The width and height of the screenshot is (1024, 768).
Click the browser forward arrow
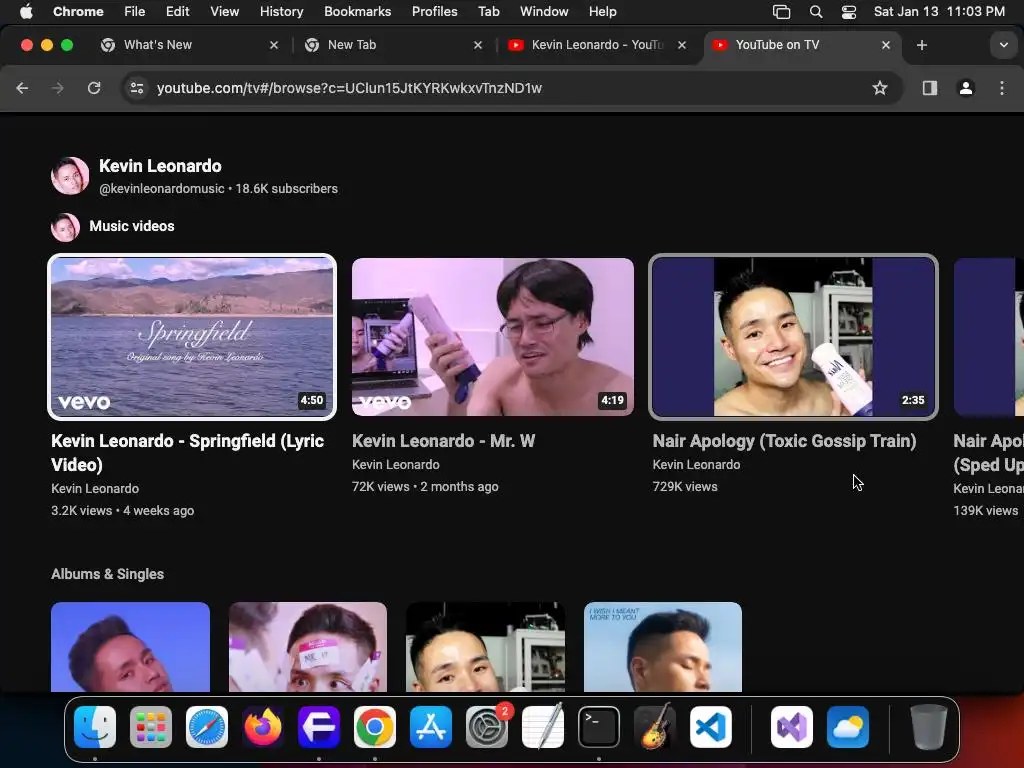(x=58, y=88)
